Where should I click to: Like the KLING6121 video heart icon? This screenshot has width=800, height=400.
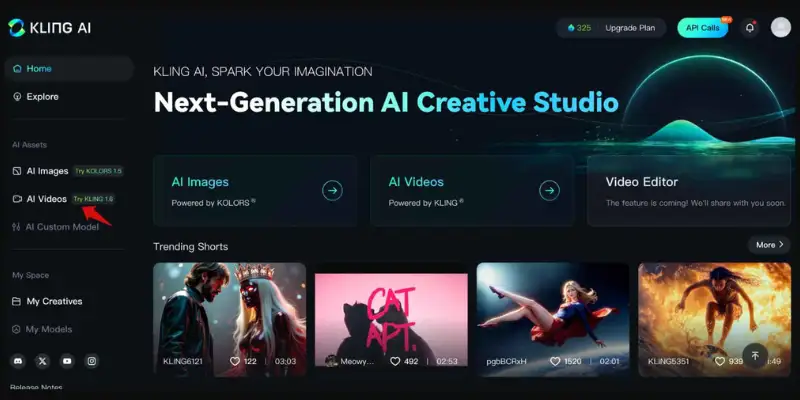pos(235,361)
